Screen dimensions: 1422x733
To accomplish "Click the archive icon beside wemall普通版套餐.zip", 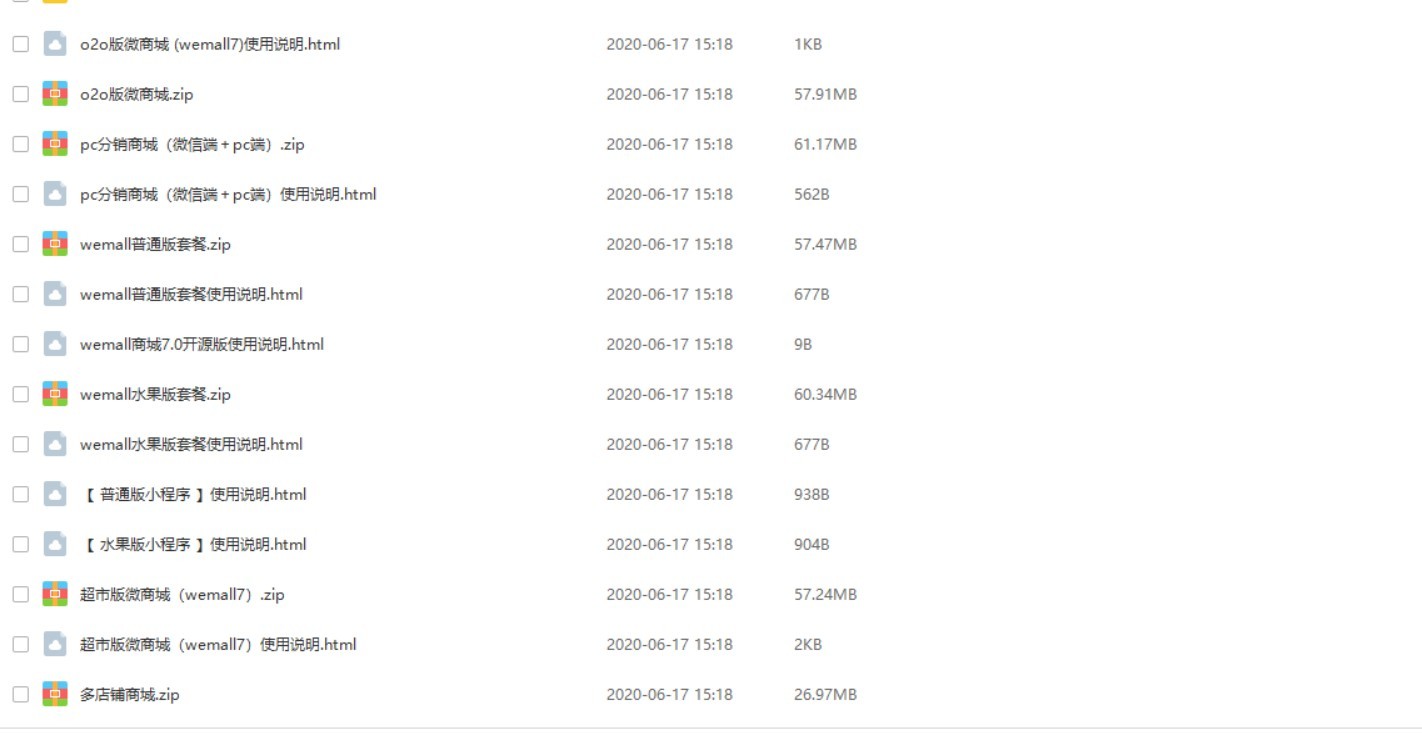I will pos(55,244).
